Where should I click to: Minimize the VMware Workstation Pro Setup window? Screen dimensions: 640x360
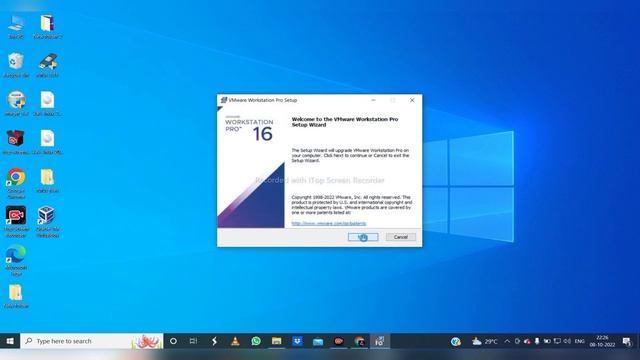(x=373, y=100)
